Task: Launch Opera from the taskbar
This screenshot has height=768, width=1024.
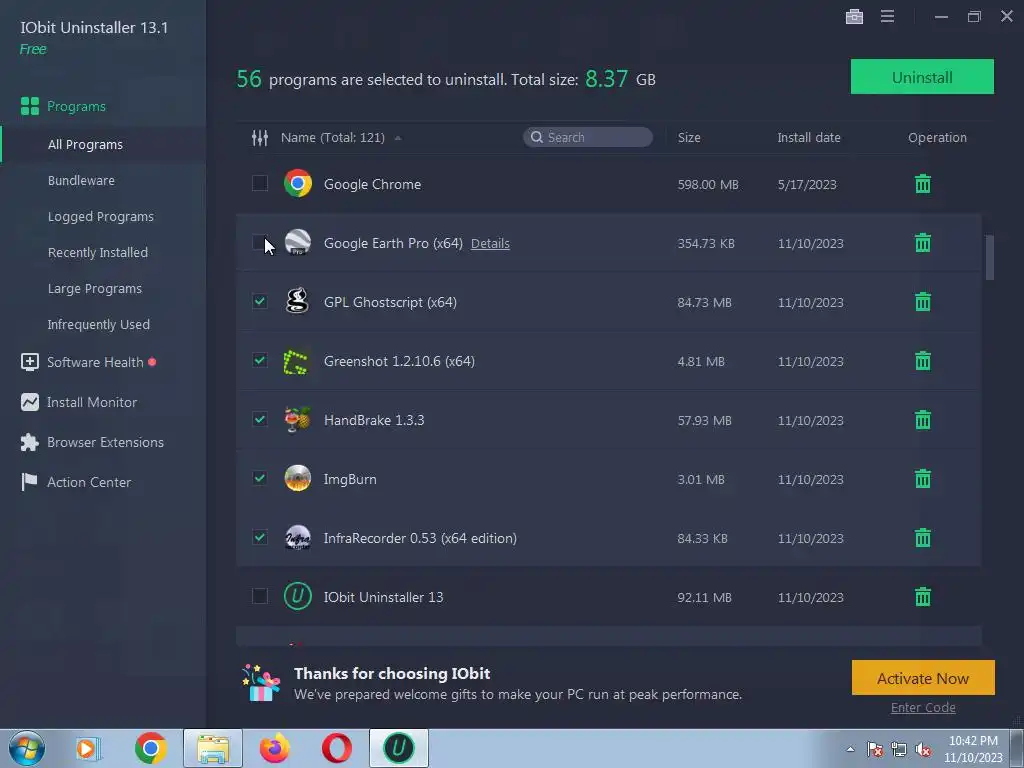Action: 336,748
